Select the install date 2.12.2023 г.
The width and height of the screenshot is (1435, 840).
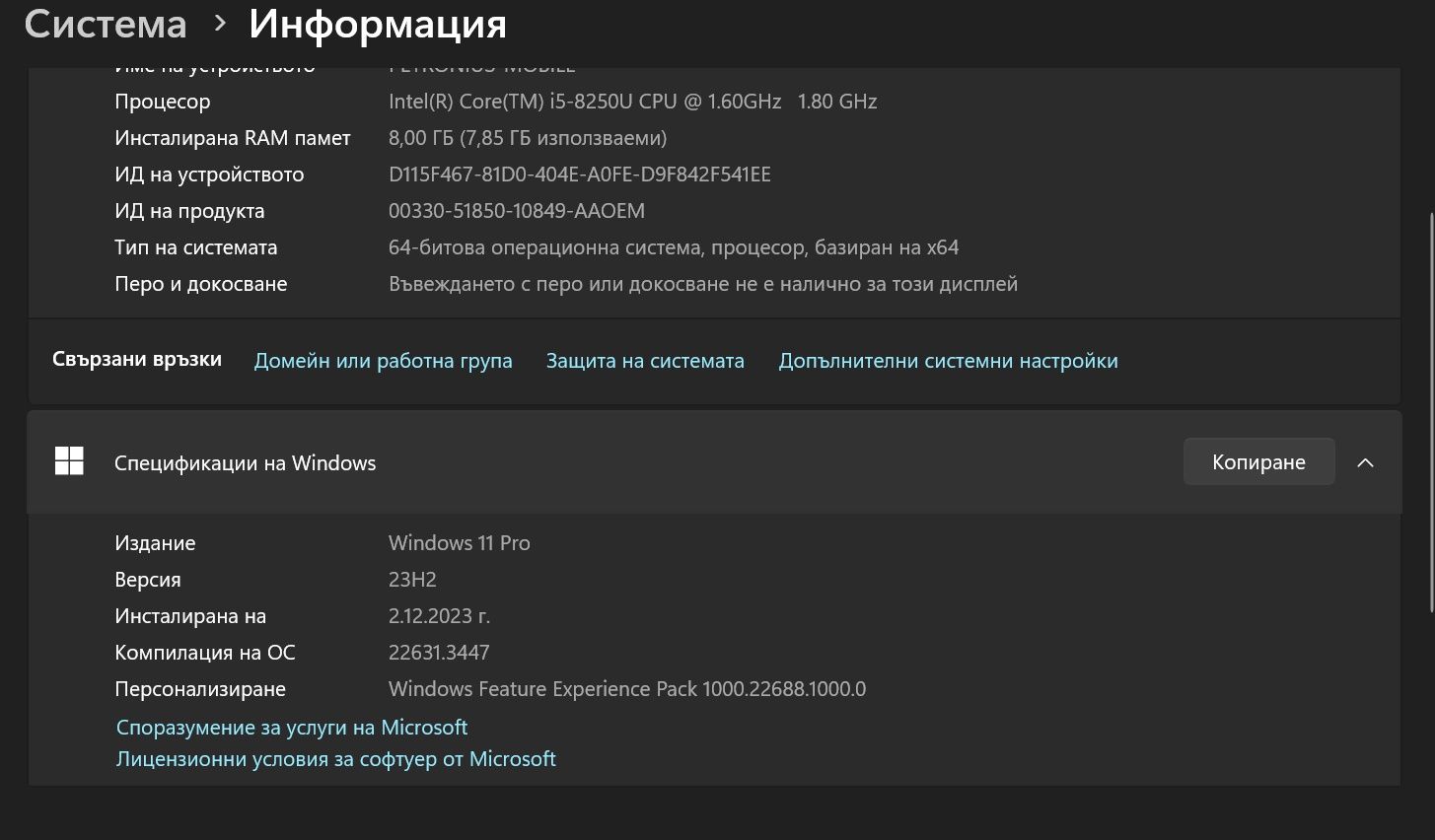pos(439,616)
